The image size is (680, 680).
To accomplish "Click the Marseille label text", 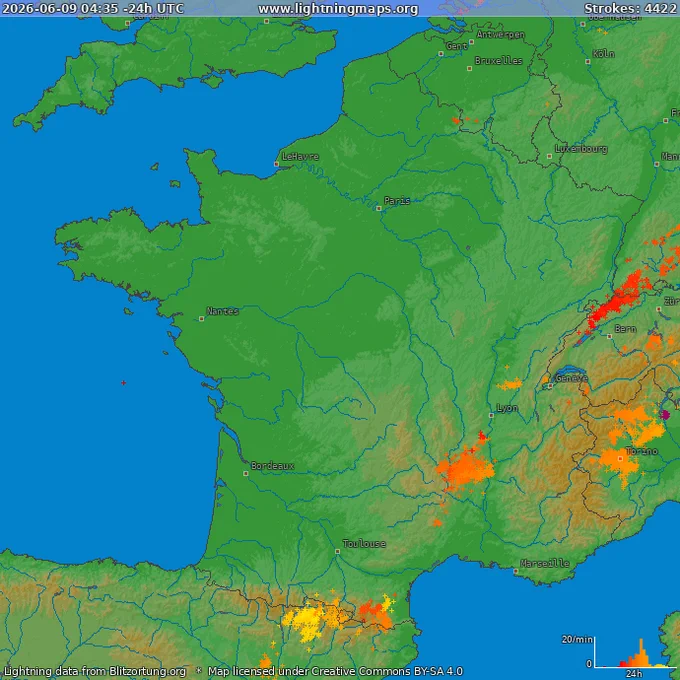I will point(545,563).
